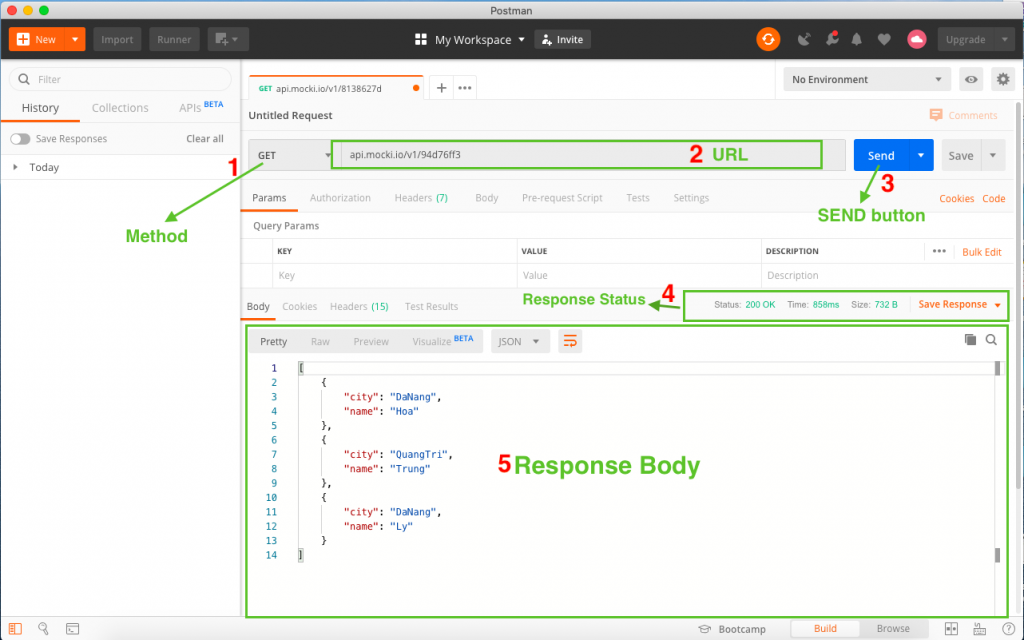This screenshot has width=1024, height=640.
Task: Toggle the sidebar icon in status bar
Action: pyautogui.click(x=15, y=628)
